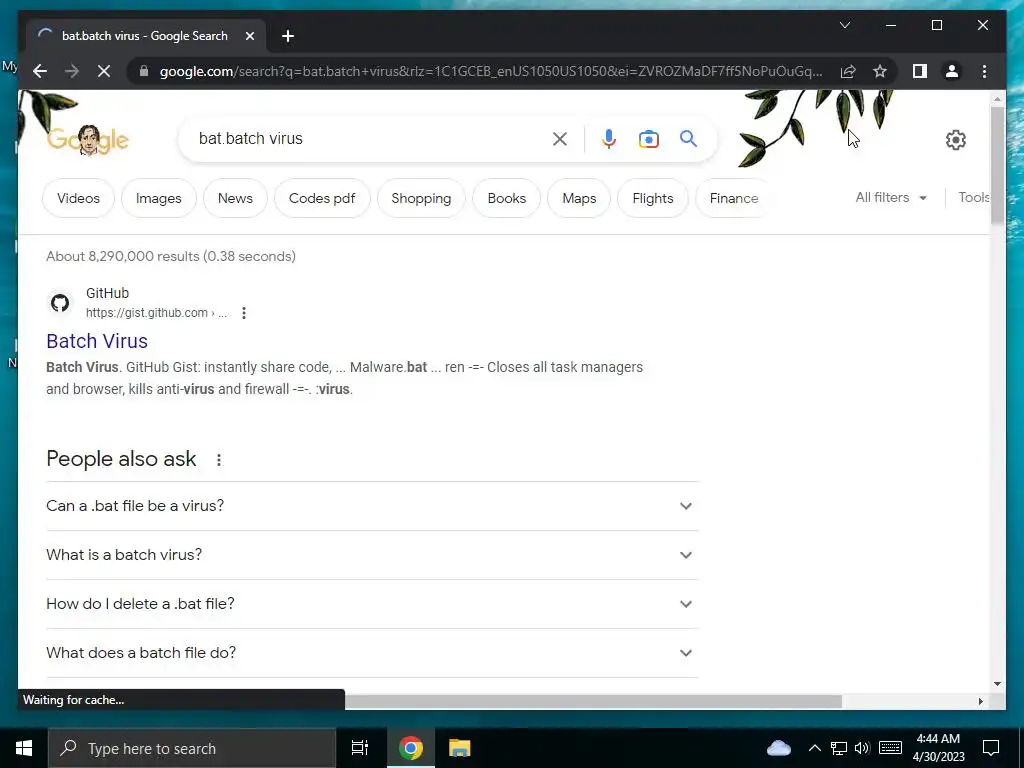View site information lock icon

[144, 71]
